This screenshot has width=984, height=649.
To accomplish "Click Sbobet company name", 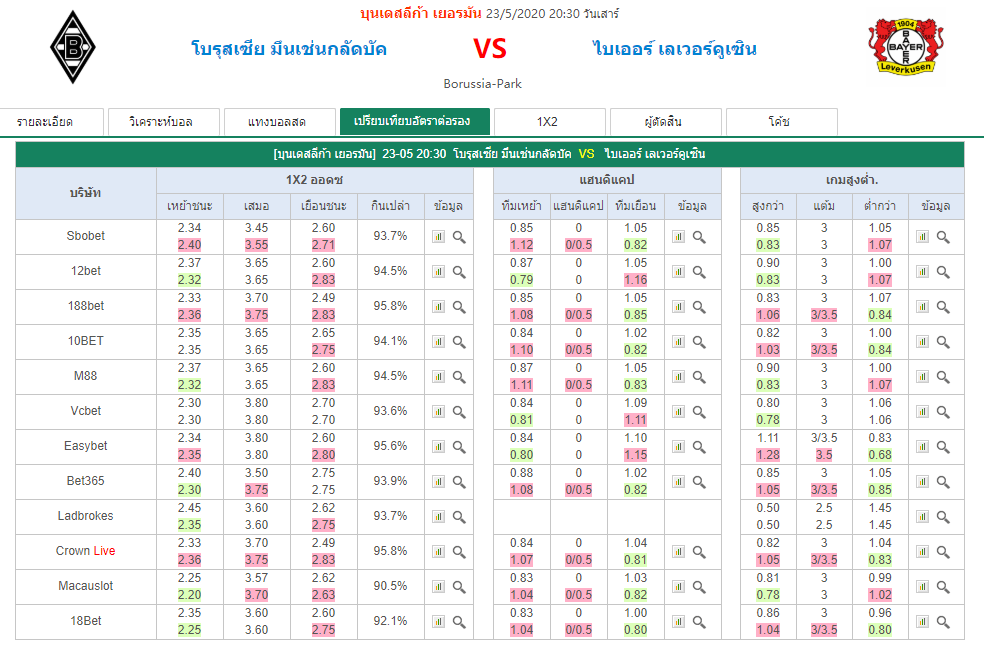I will (85, 236).
